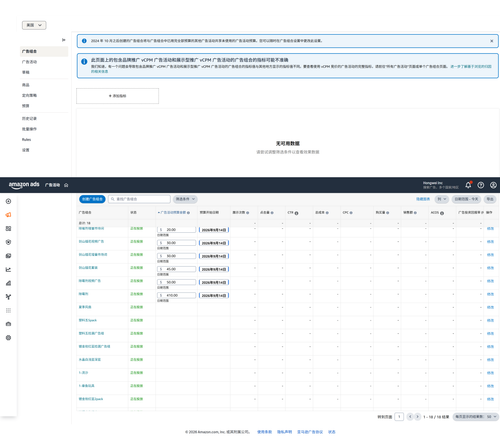Click shield icon in left rail

click(8, 242)
